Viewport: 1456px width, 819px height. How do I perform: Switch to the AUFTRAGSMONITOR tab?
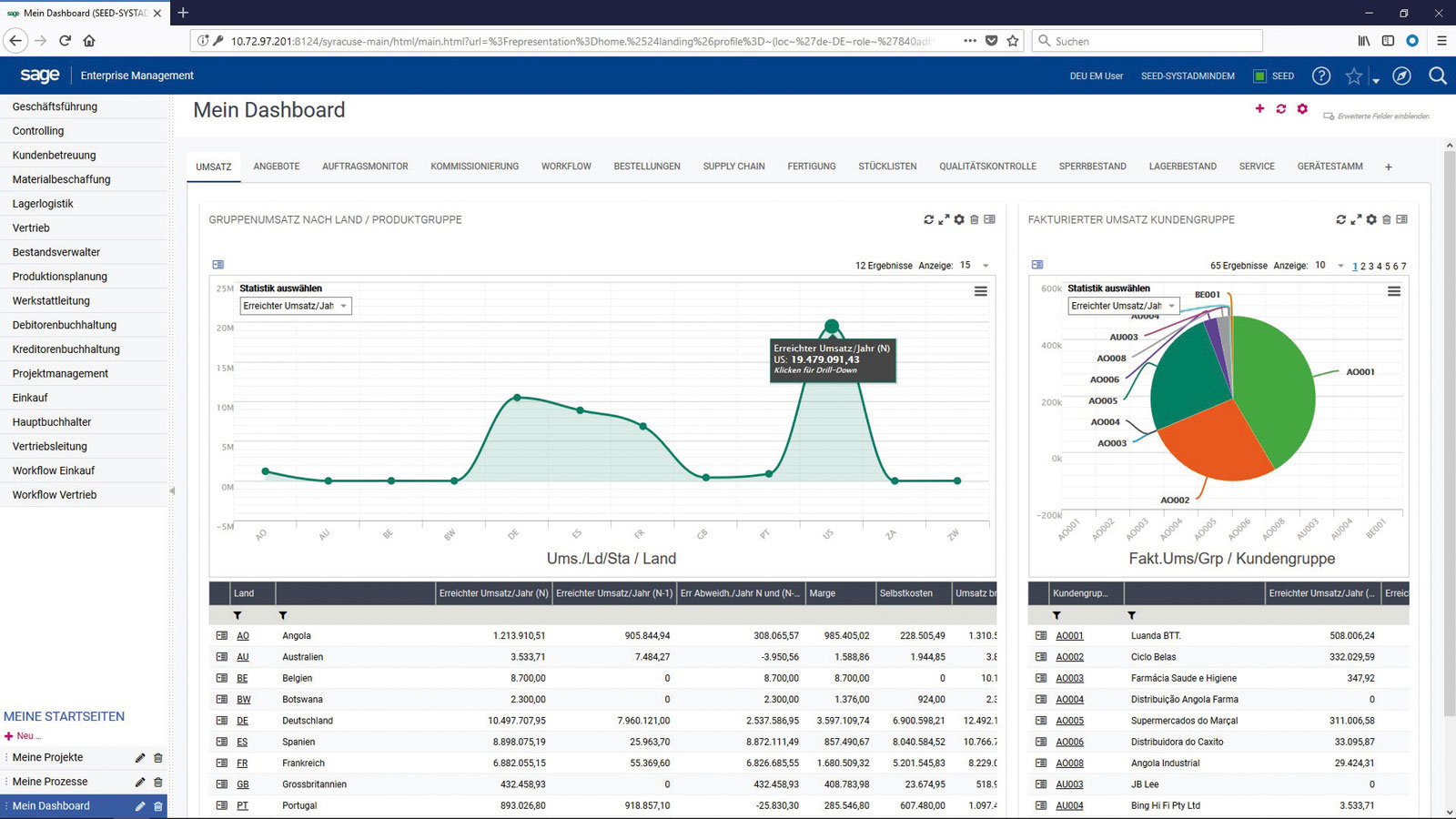tap(365, 167)
